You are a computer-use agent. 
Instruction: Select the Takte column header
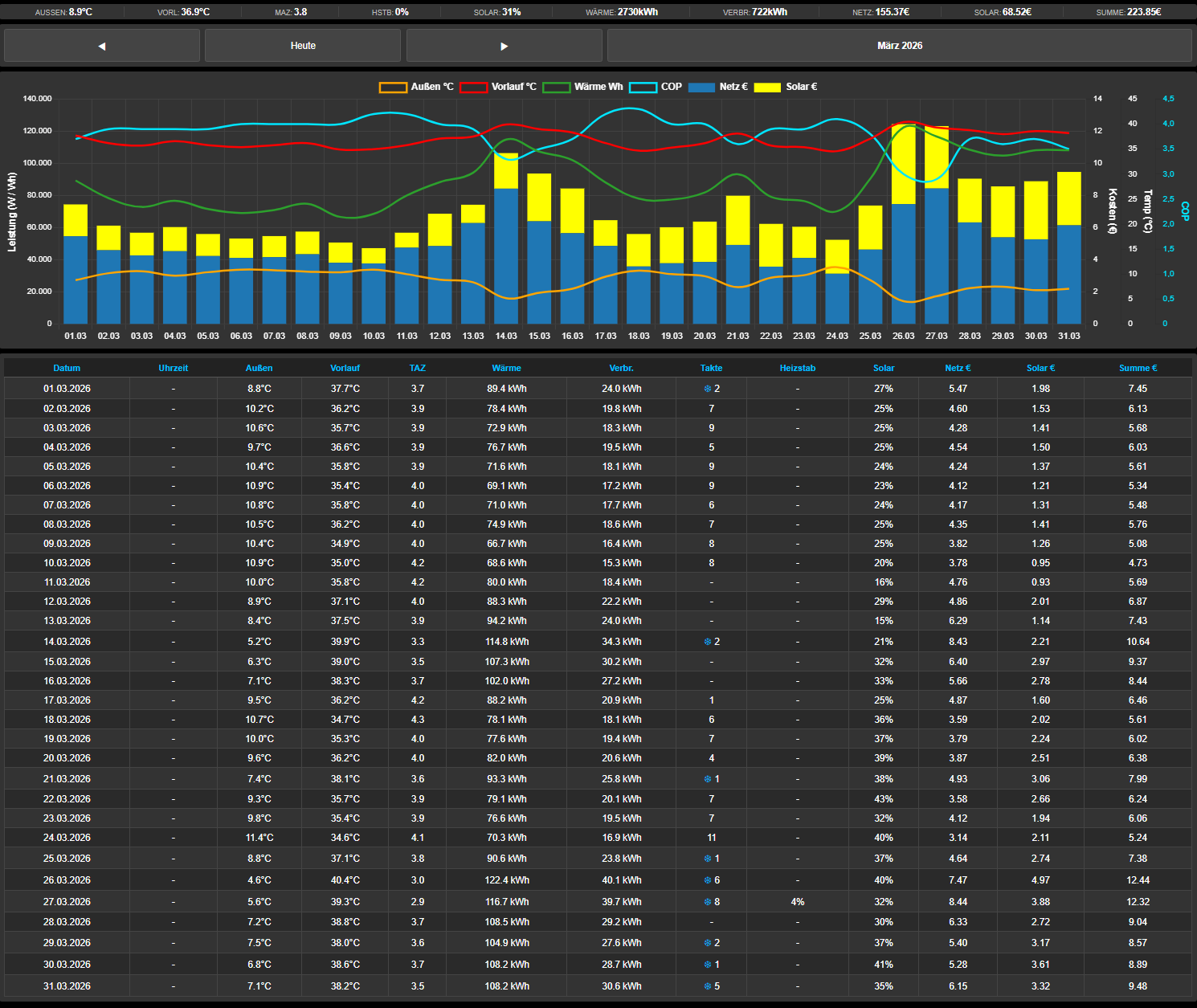coord(711,368)
